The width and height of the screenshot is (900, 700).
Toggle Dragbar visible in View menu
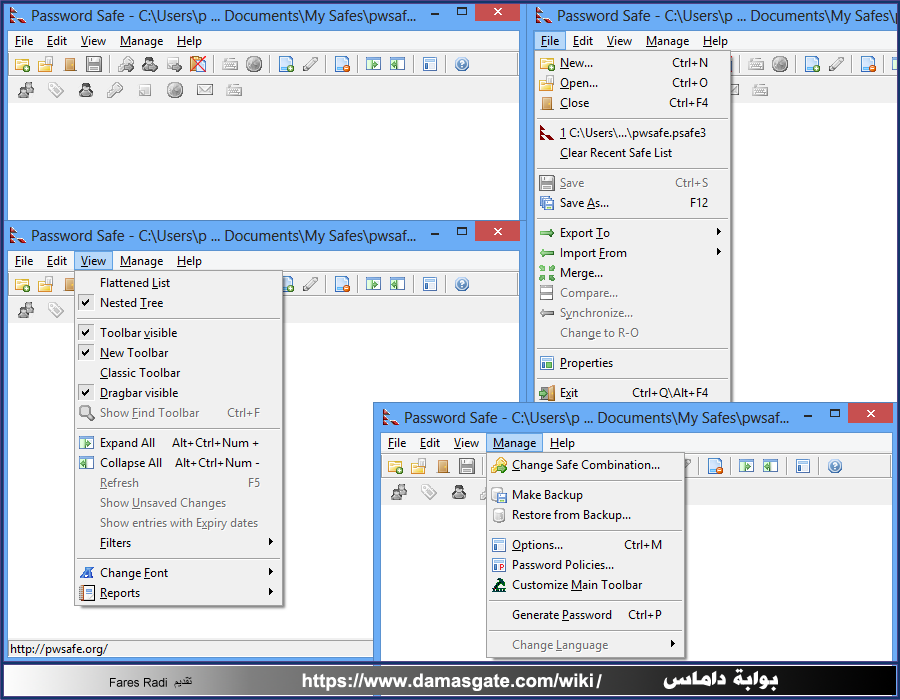[x=179, y=393]
